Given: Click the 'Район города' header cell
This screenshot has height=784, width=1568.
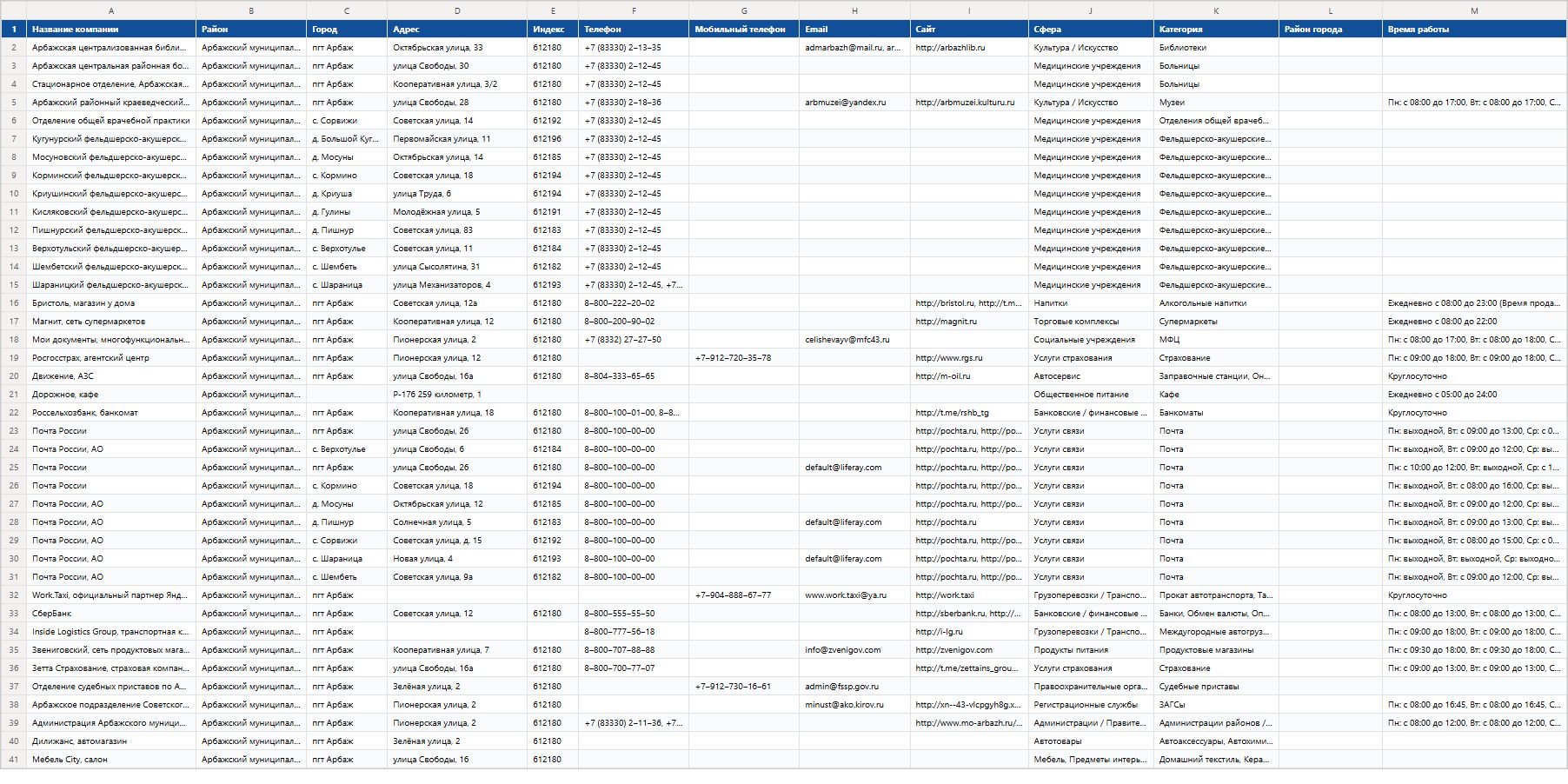Looking at the screenshot, I should [x=1331, y=30].
